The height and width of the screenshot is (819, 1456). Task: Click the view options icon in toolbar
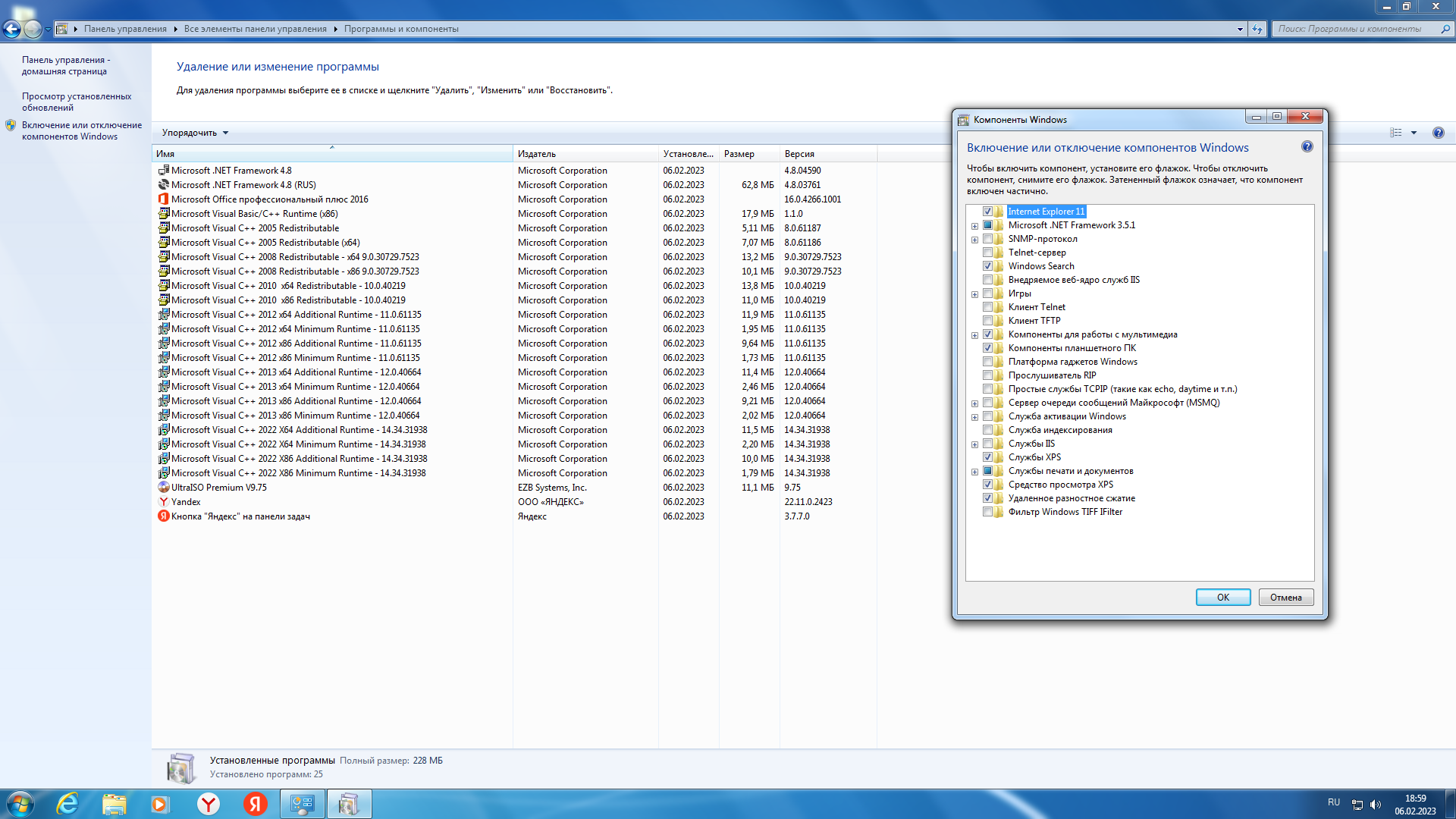point(1396,133)
